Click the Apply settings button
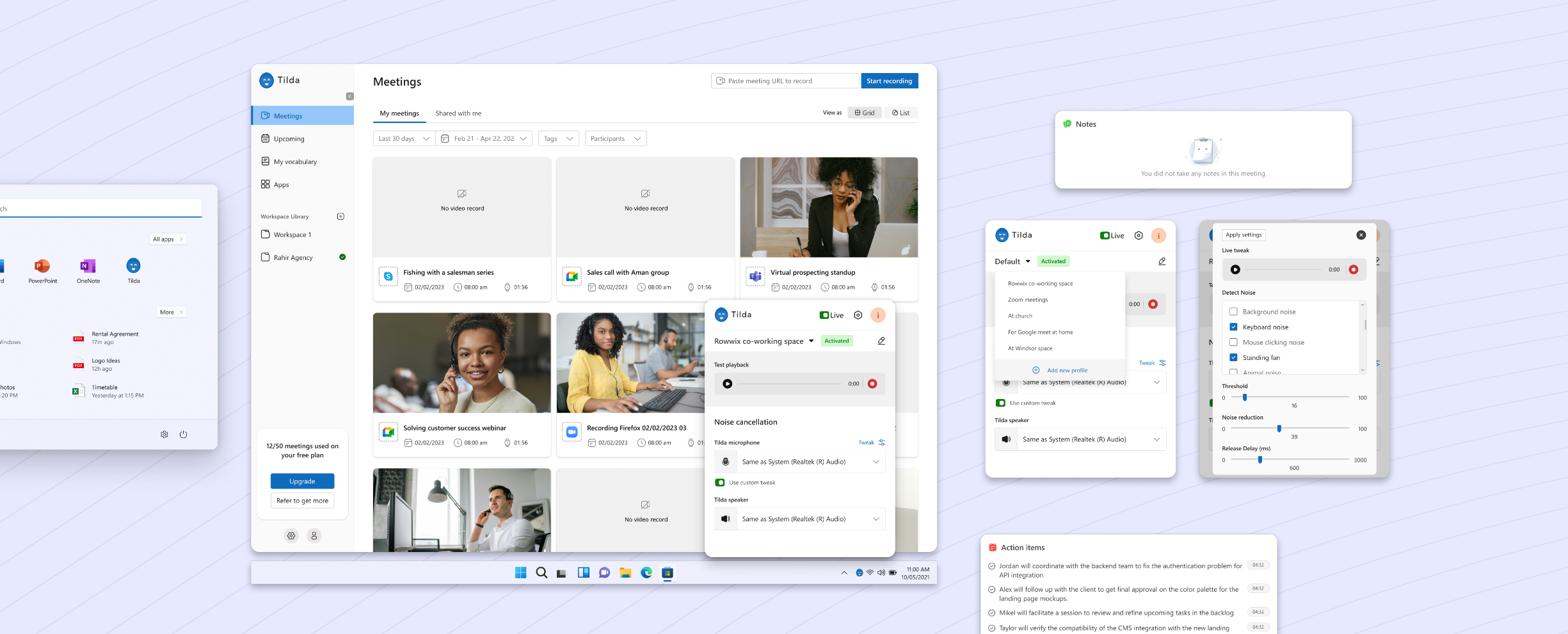1568x634 pixels. point(1244,235)
